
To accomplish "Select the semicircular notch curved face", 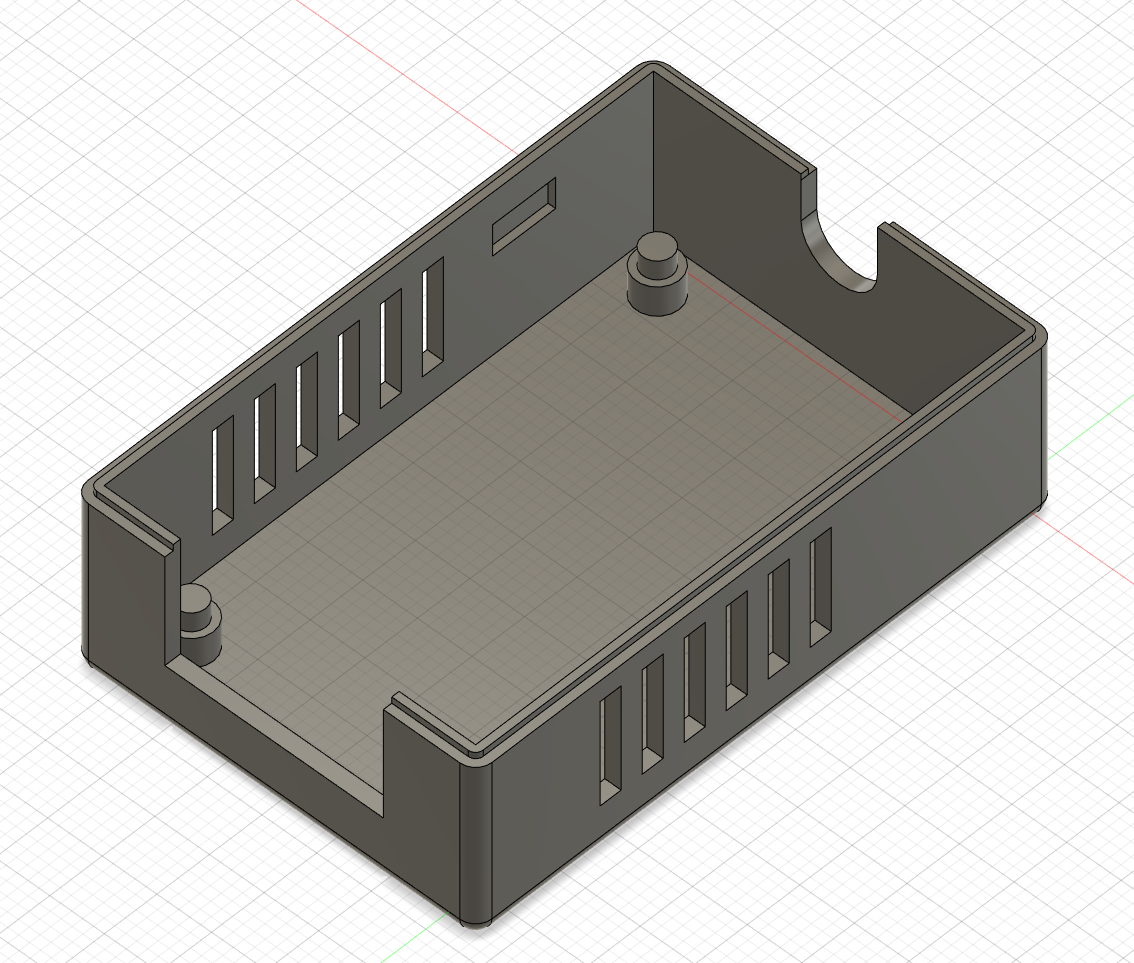I will [x=832, y=253].
